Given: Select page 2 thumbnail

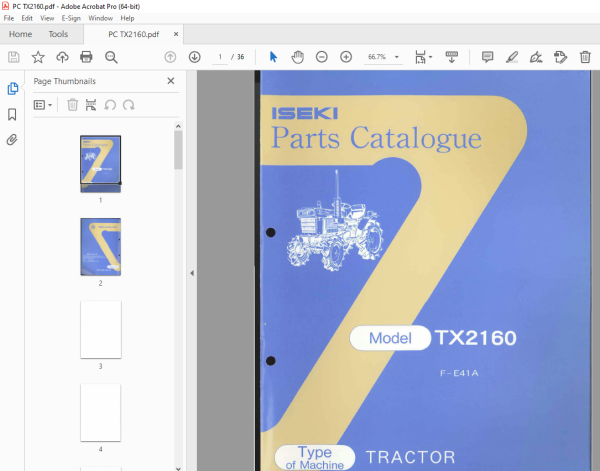Looking at the screenshot, I should (101, 247).
